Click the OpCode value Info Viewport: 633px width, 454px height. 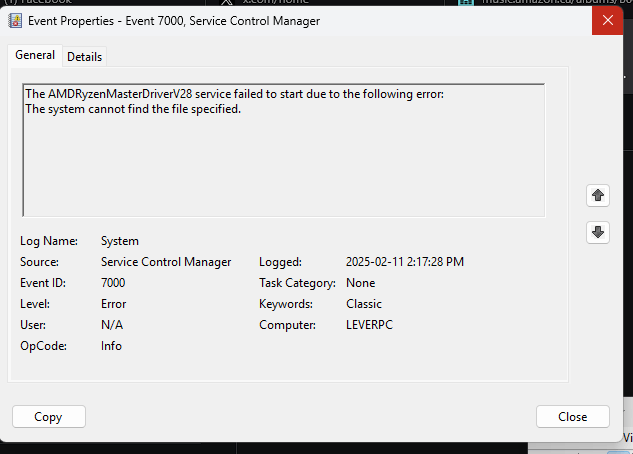click(x=111, y=346)
